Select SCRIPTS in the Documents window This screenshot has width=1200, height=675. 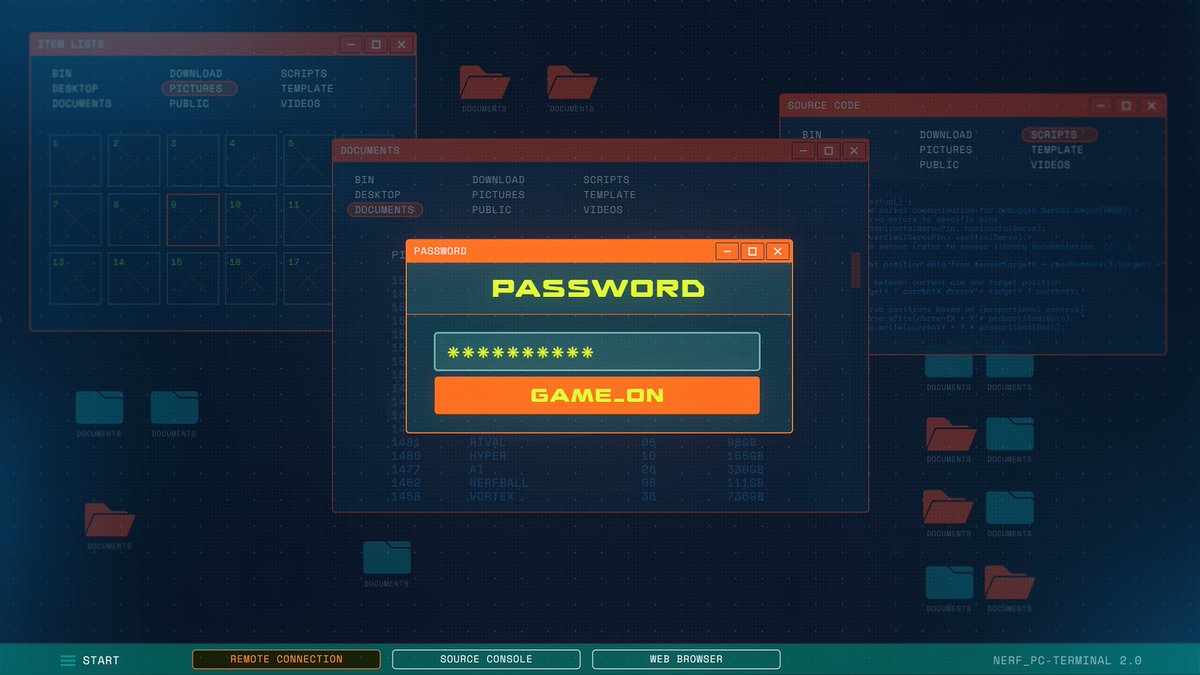point(607,180)
